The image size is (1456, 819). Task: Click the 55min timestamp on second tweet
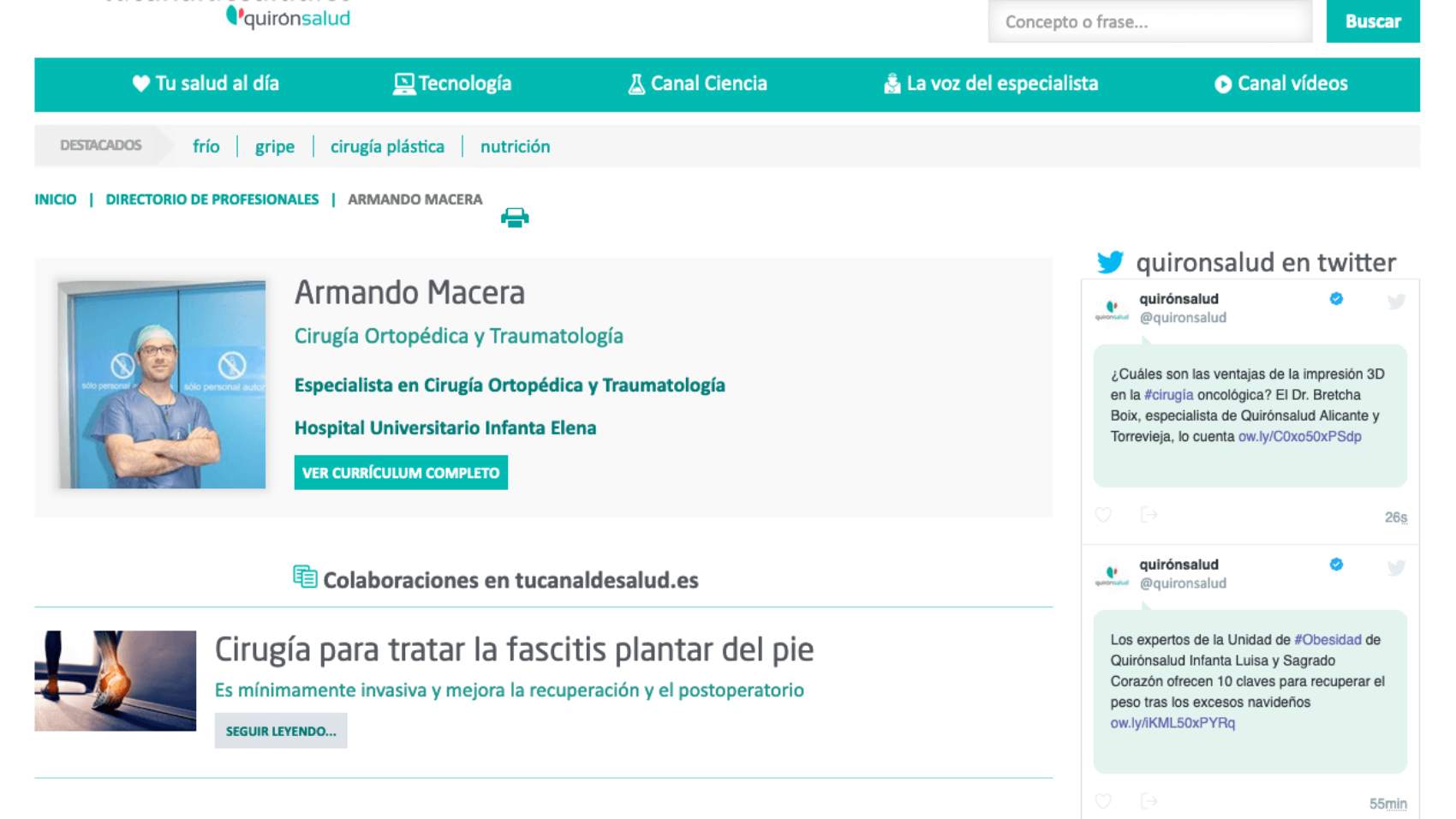(x=1388, y=804)
